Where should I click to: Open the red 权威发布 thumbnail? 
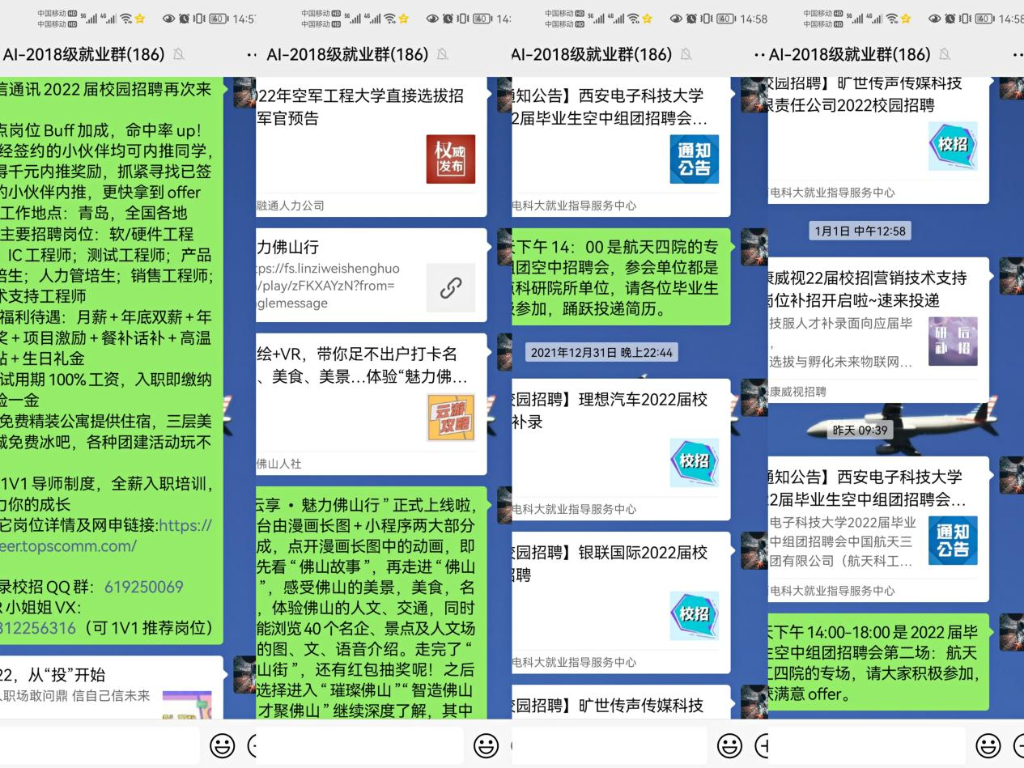pos(450,159)
